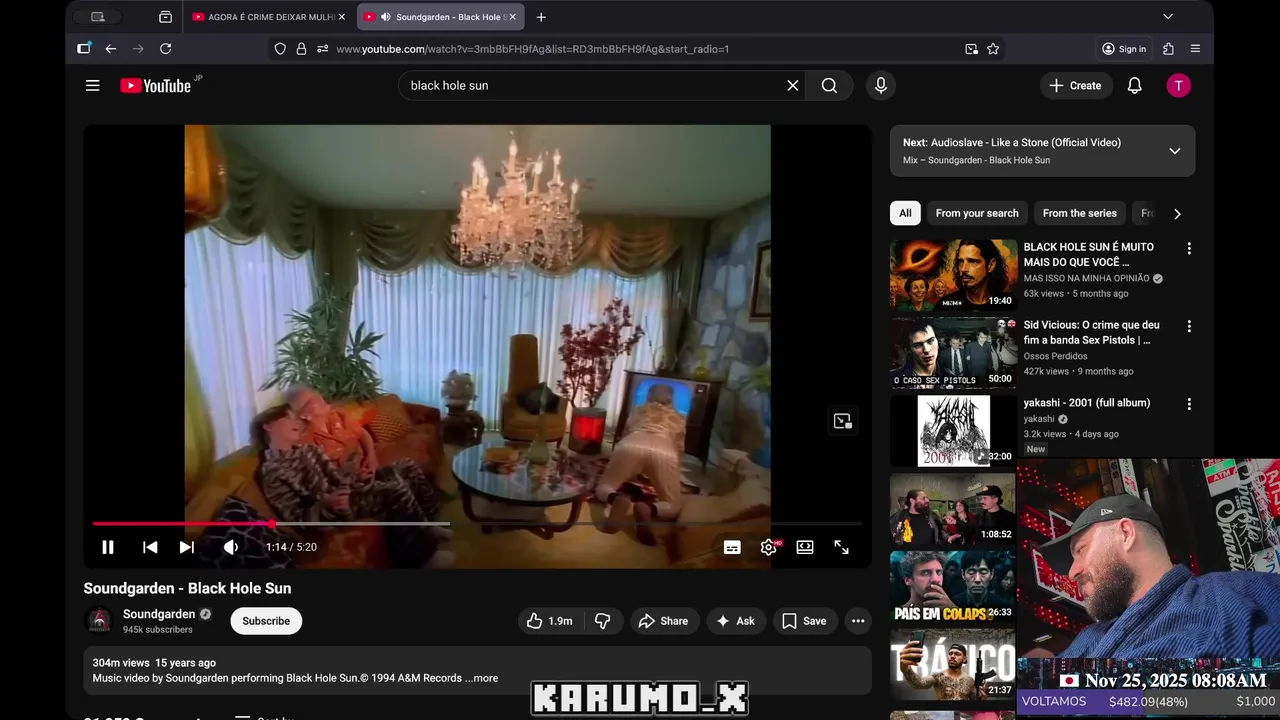Skip to next video in mix
Screen dimensions: 1280x720
186,547
